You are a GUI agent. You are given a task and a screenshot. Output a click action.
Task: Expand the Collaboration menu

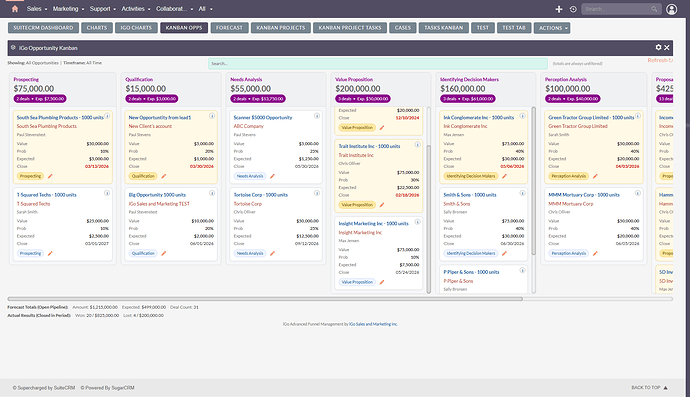pyautogui.click(x=174, y=9)
